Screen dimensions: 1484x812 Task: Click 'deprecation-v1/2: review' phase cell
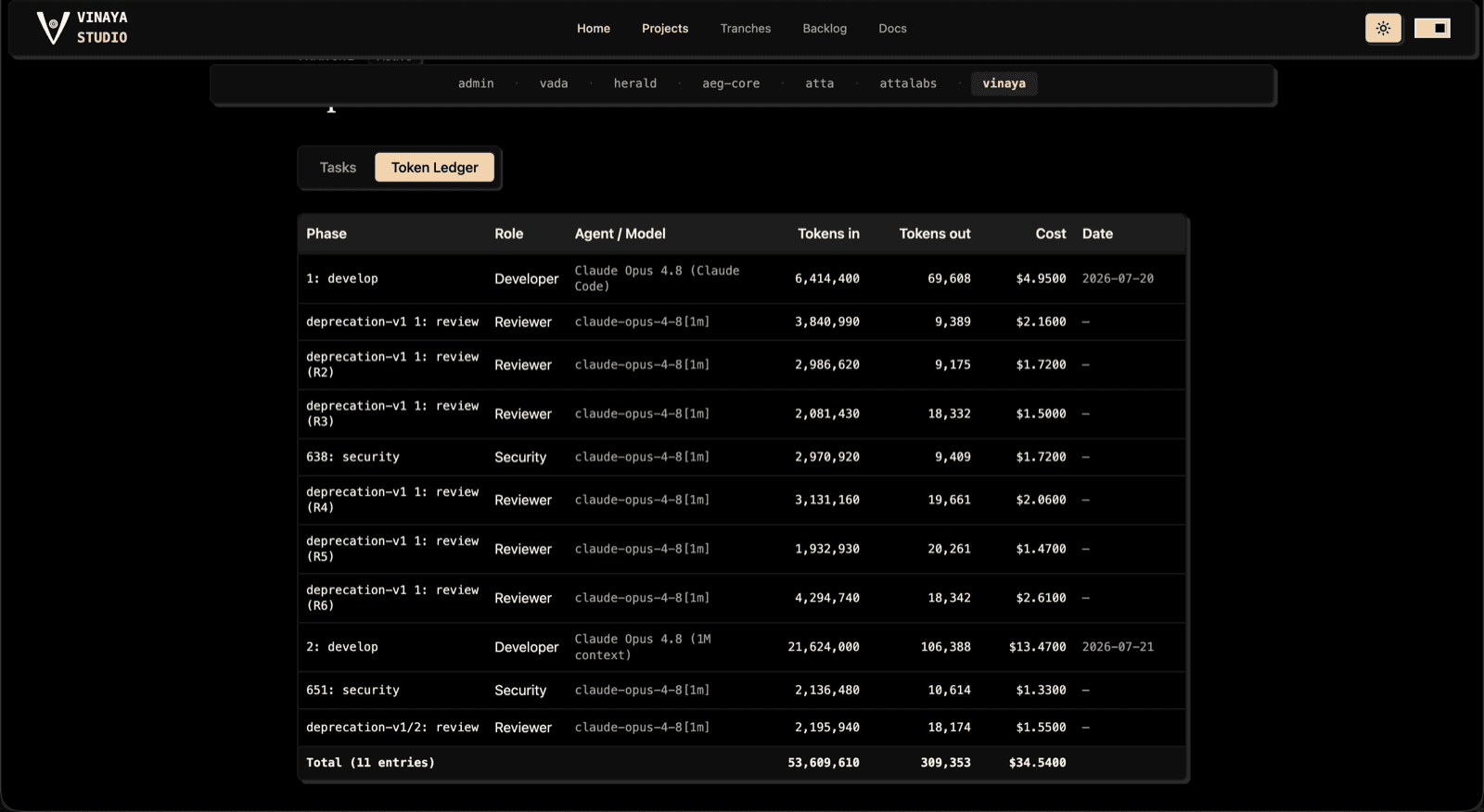point(392,728)
